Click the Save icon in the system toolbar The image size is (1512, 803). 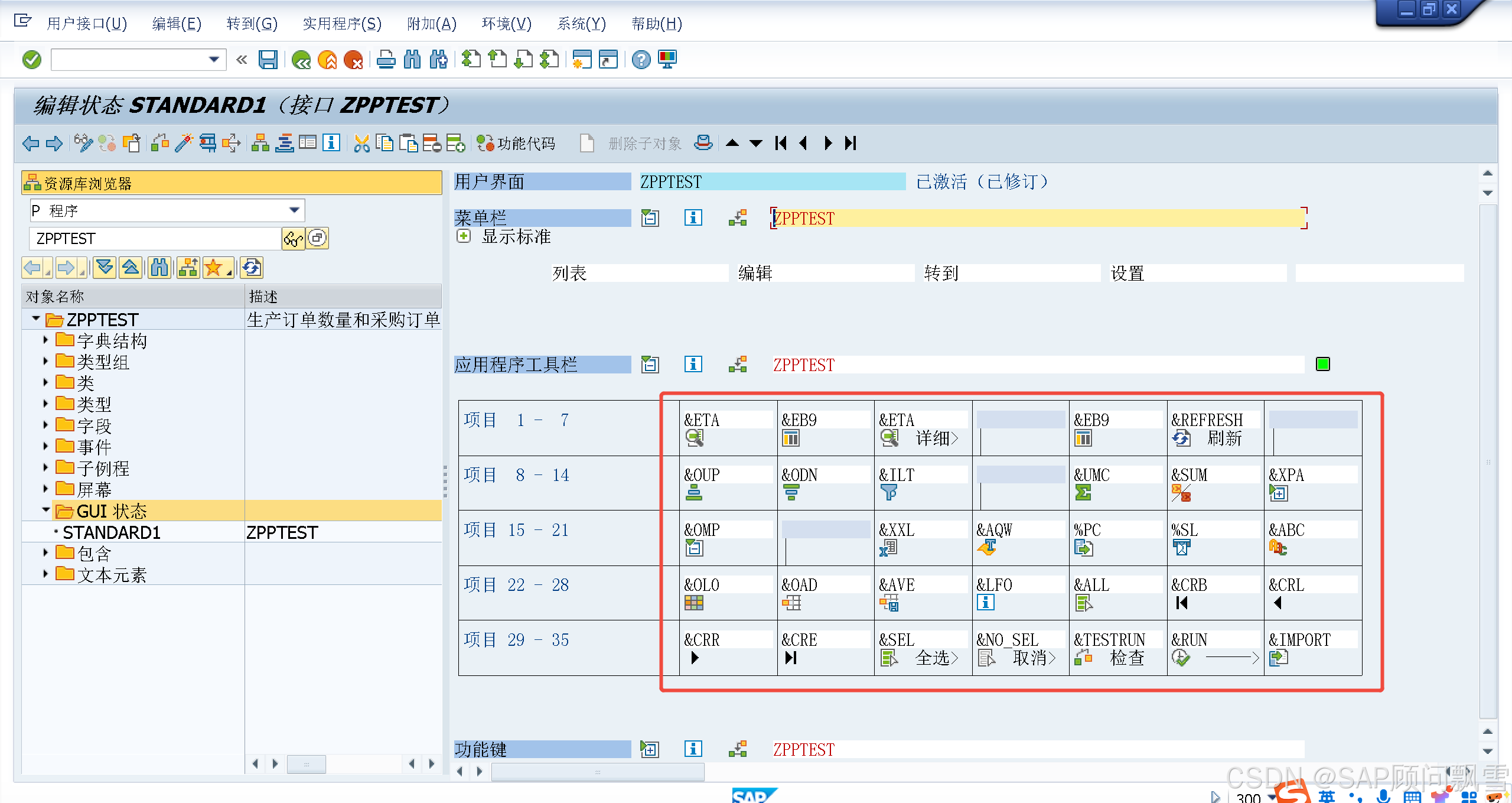pyautogui.click(x=268, y=60)
